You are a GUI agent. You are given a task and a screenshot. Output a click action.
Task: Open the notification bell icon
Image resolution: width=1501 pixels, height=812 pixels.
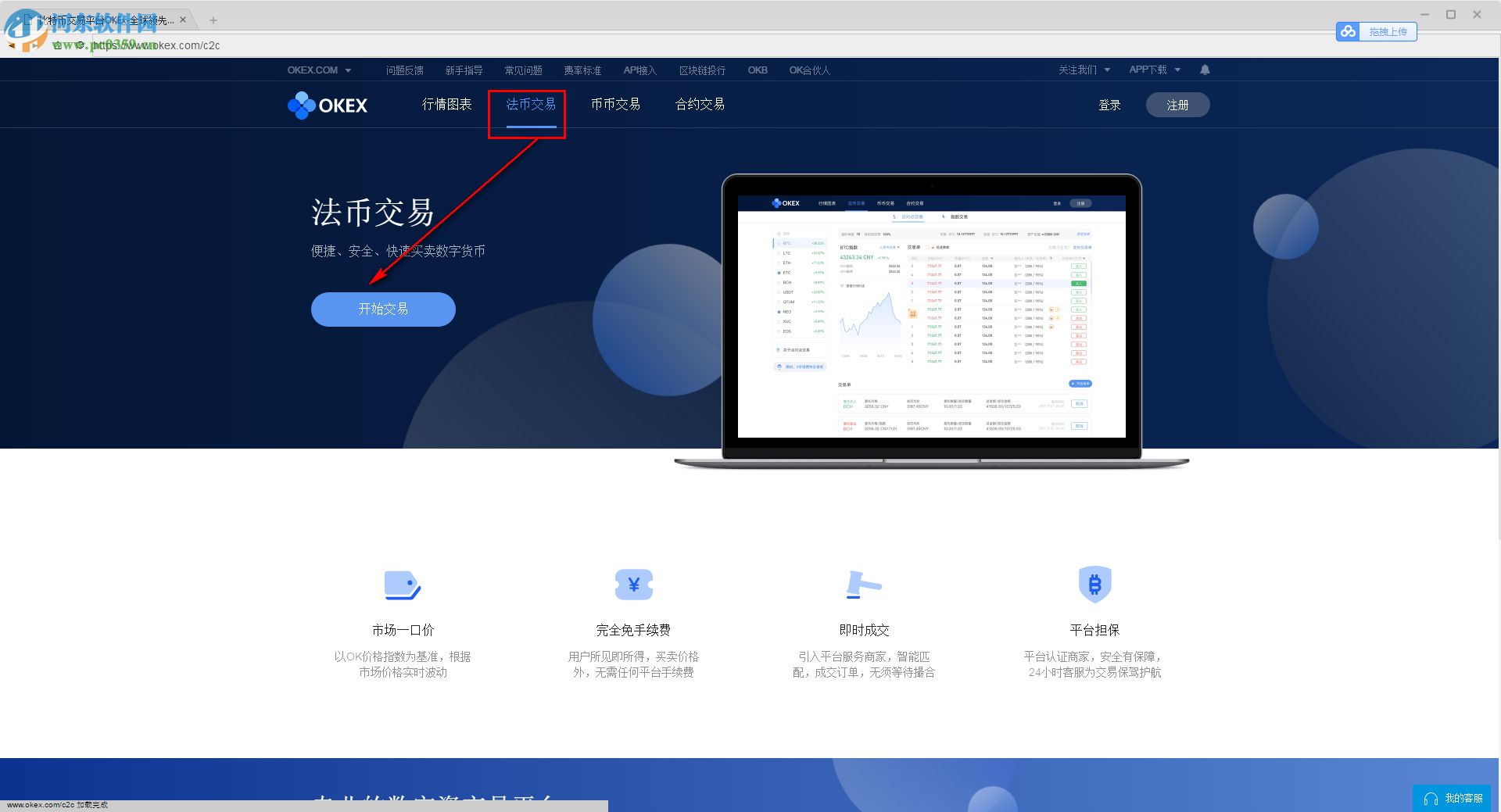coord(1205,70)
